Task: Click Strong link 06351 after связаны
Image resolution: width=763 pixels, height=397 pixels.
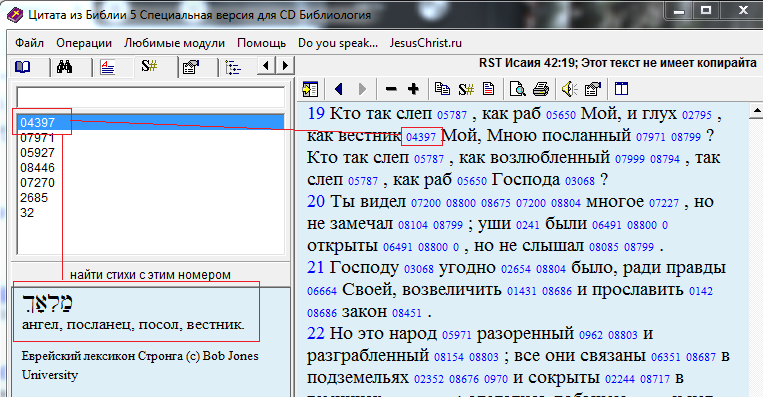Action: [x=666, y=357]
